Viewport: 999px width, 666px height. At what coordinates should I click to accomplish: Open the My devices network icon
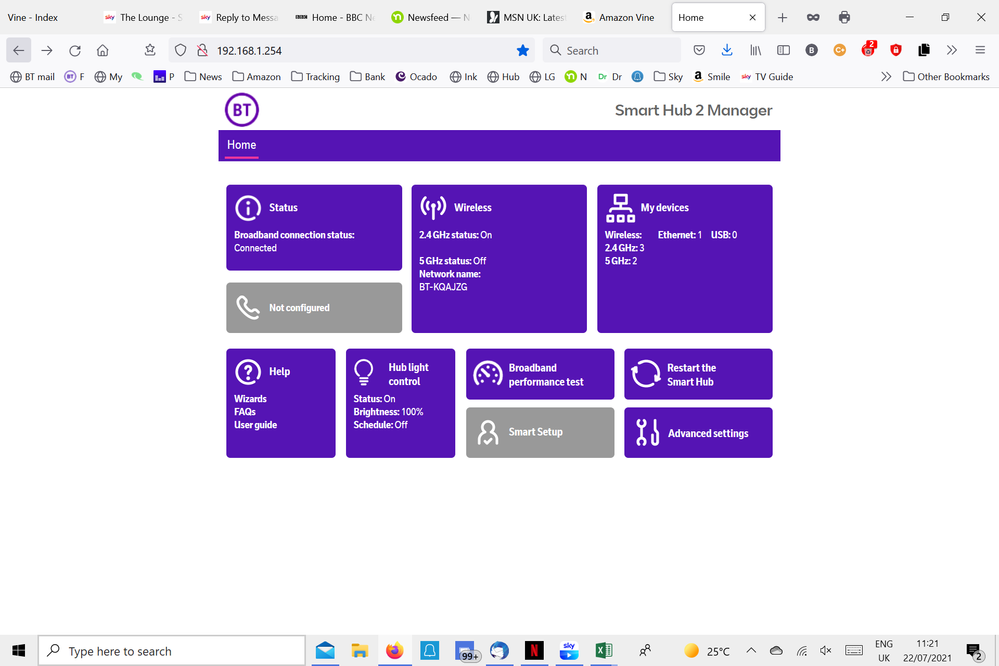click(x=620, y=208)
